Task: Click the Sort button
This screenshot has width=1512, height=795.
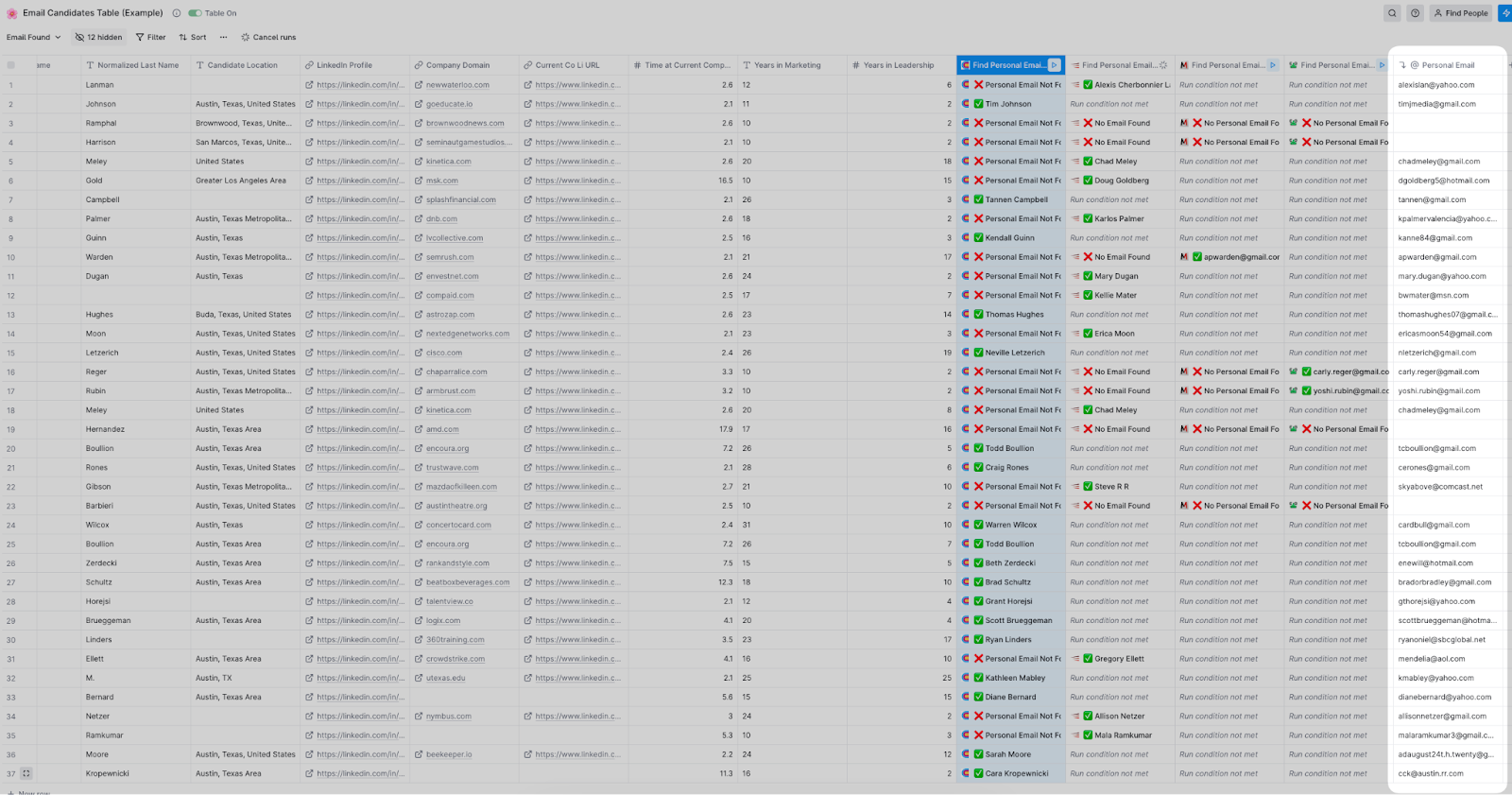Action: click(x=193, y=37)
